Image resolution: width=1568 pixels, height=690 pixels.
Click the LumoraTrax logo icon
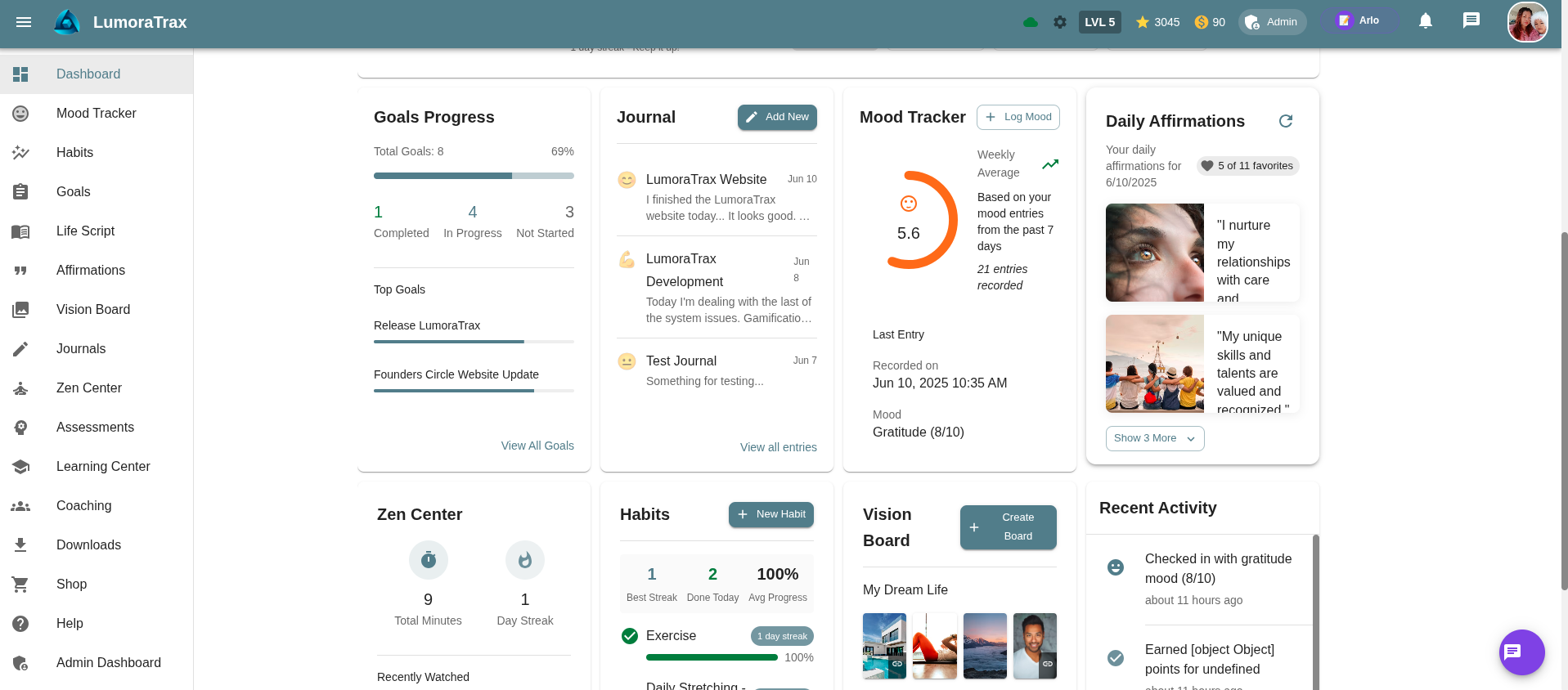click(x=67, y=22)
